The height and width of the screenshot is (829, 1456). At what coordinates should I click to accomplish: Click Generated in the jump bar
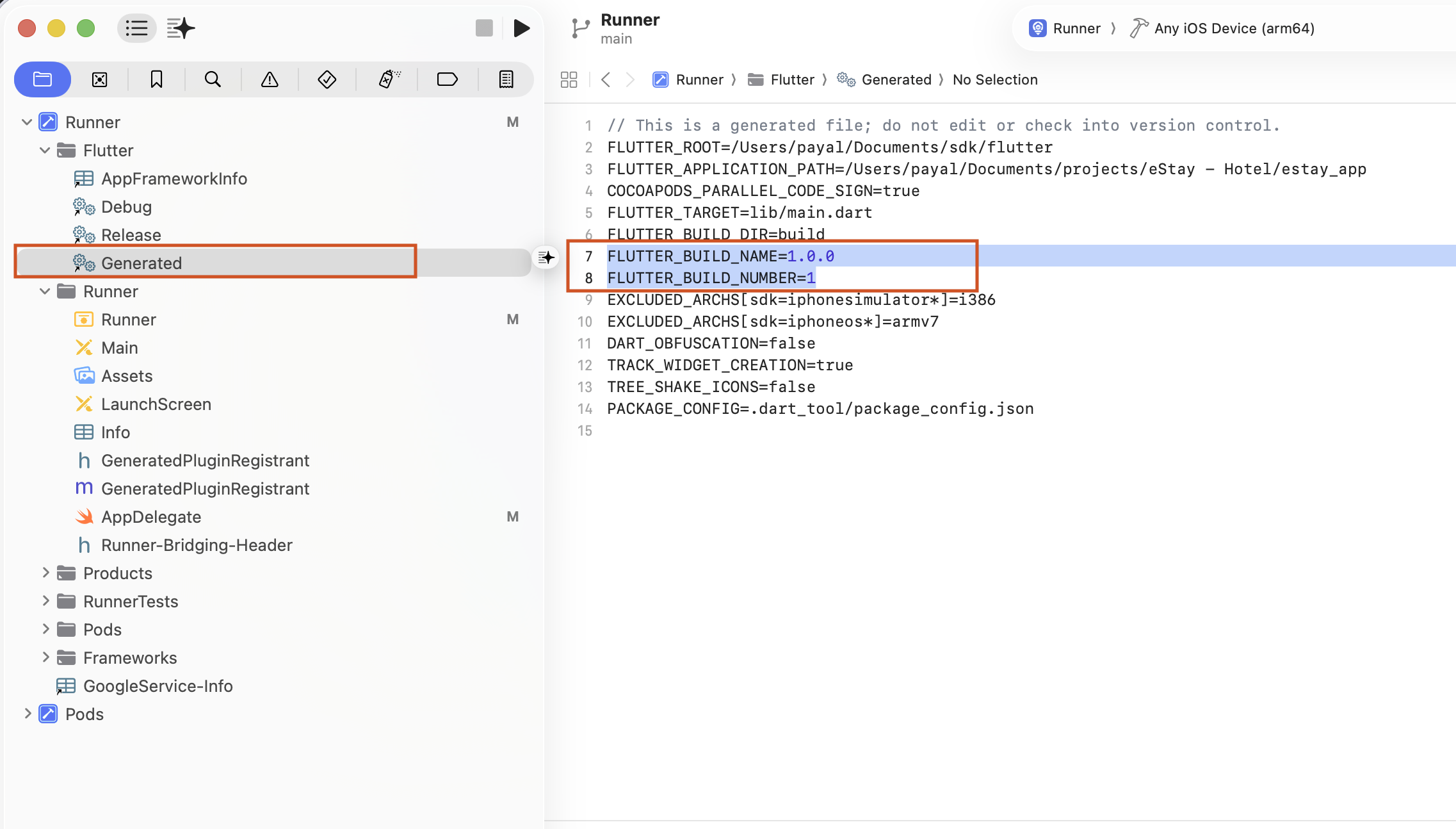(x=884, y=79)
